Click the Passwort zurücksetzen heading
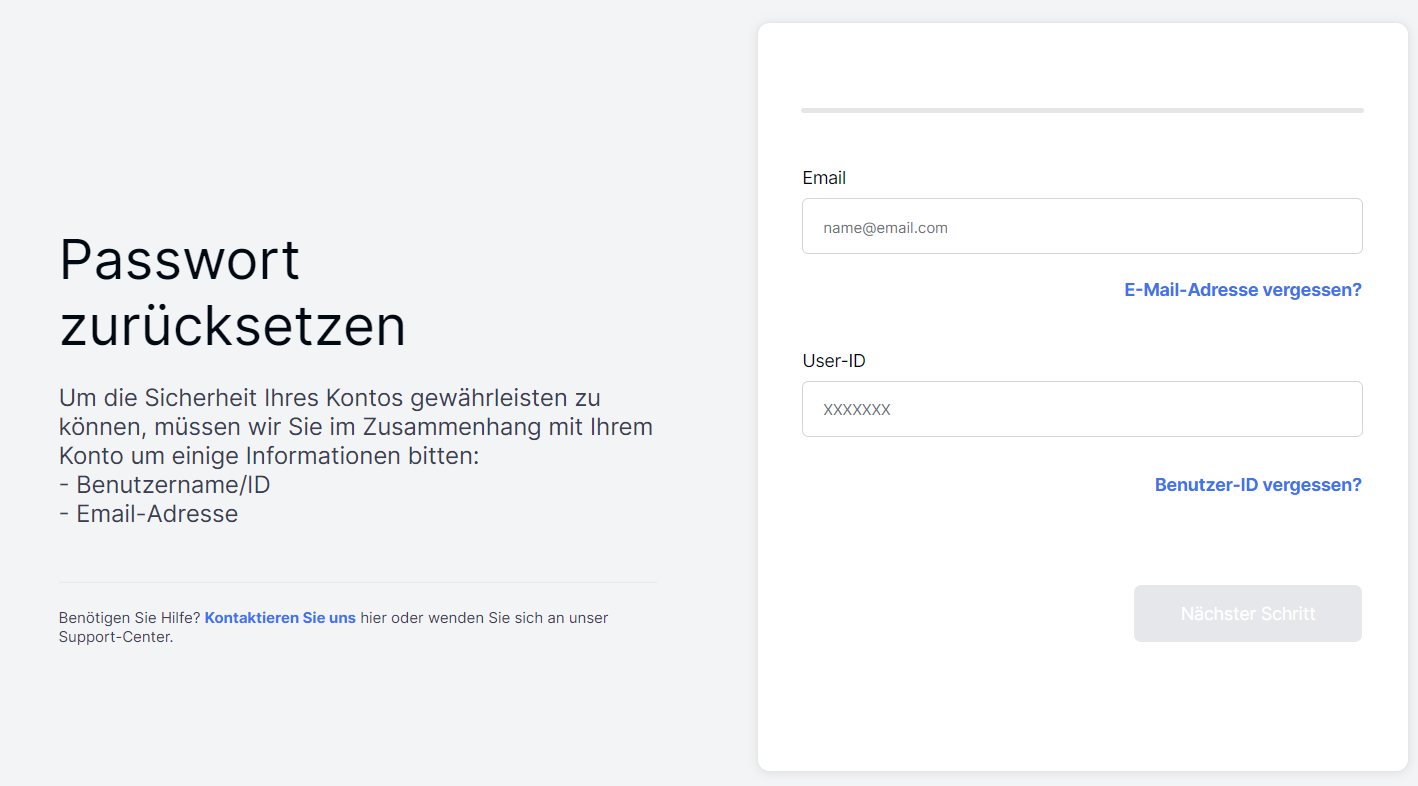 click(x=233, y=292)
